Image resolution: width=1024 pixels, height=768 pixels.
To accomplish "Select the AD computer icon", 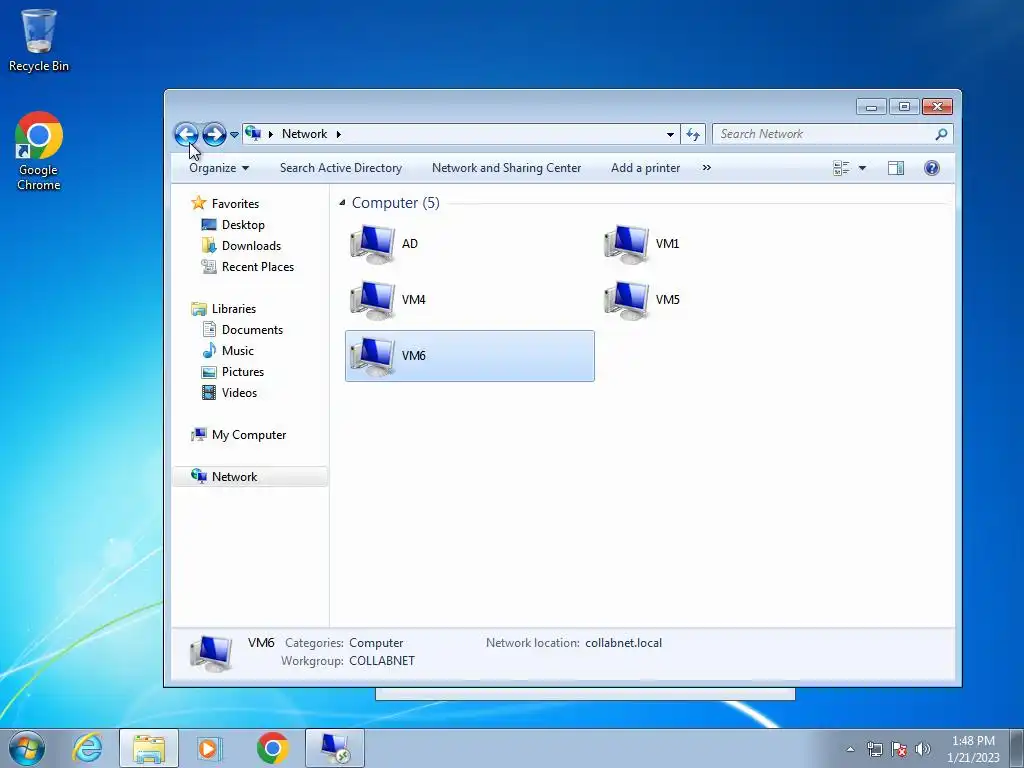I will pyautogui.click(x=372, y=244).
